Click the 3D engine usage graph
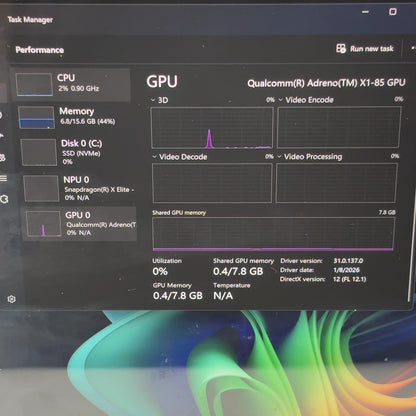Image resolution: width=416 pixels, height=416 pixels. point(212,128)
